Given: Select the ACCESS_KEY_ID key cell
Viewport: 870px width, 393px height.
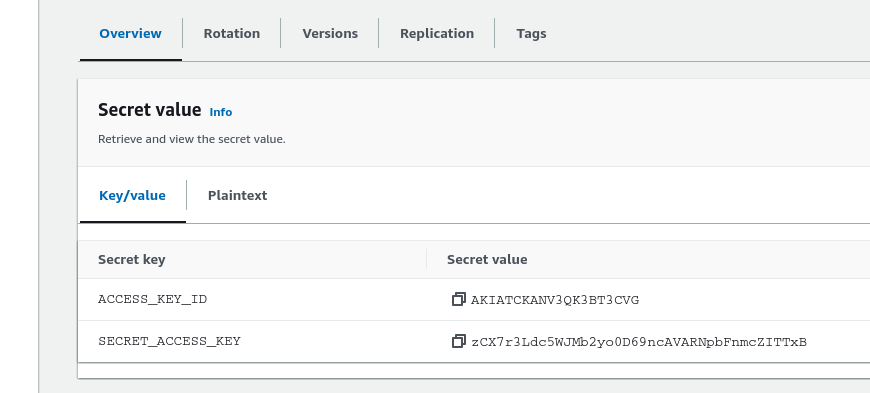Looking at the screenshot, I should (x=153, y=299).
